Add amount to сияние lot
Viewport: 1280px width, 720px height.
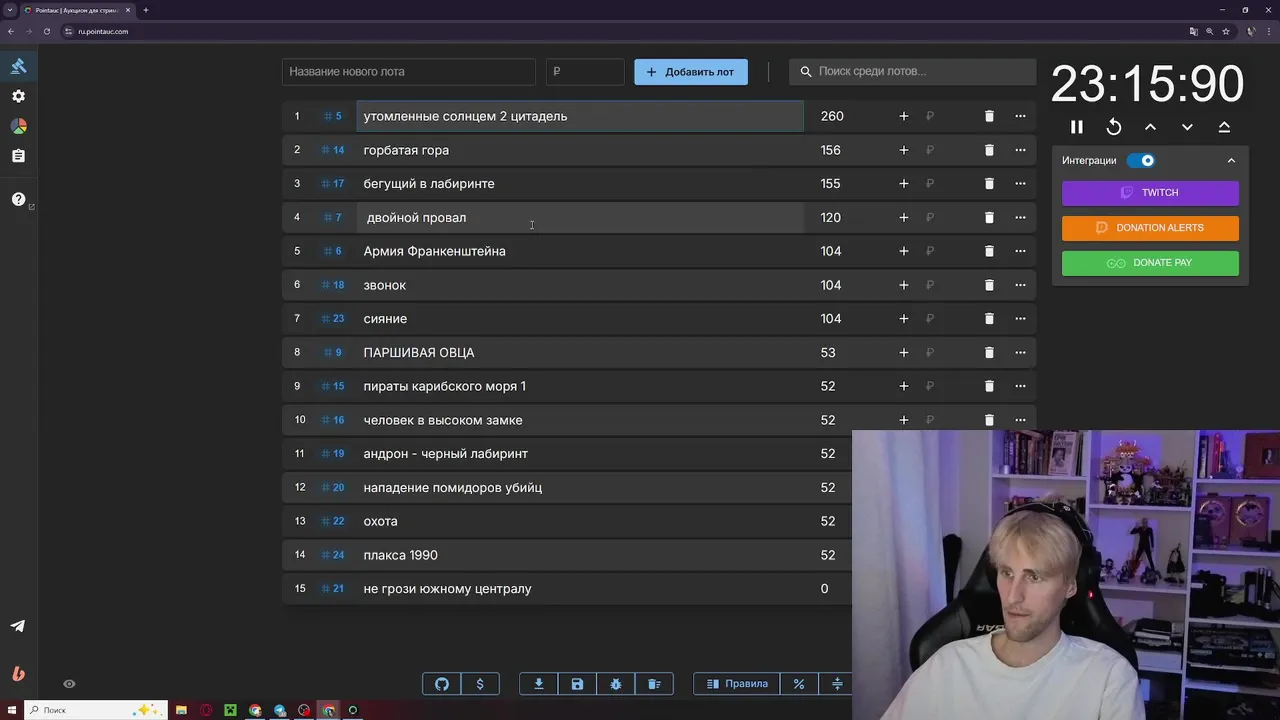click(x=904, y=319)
